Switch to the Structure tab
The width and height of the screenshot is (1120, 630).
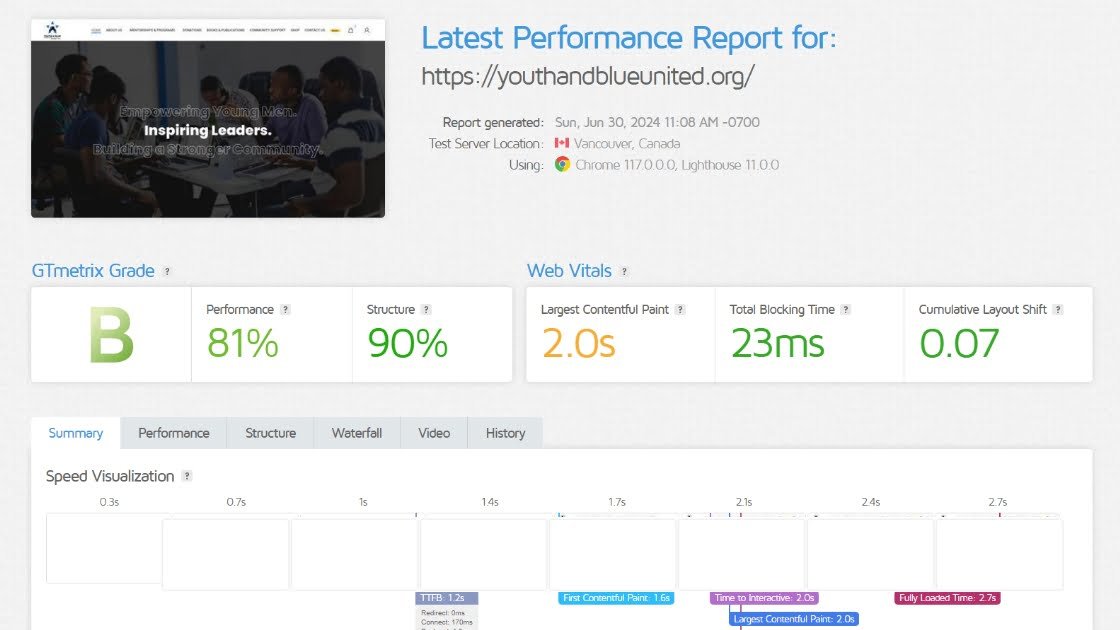point(270,433)
